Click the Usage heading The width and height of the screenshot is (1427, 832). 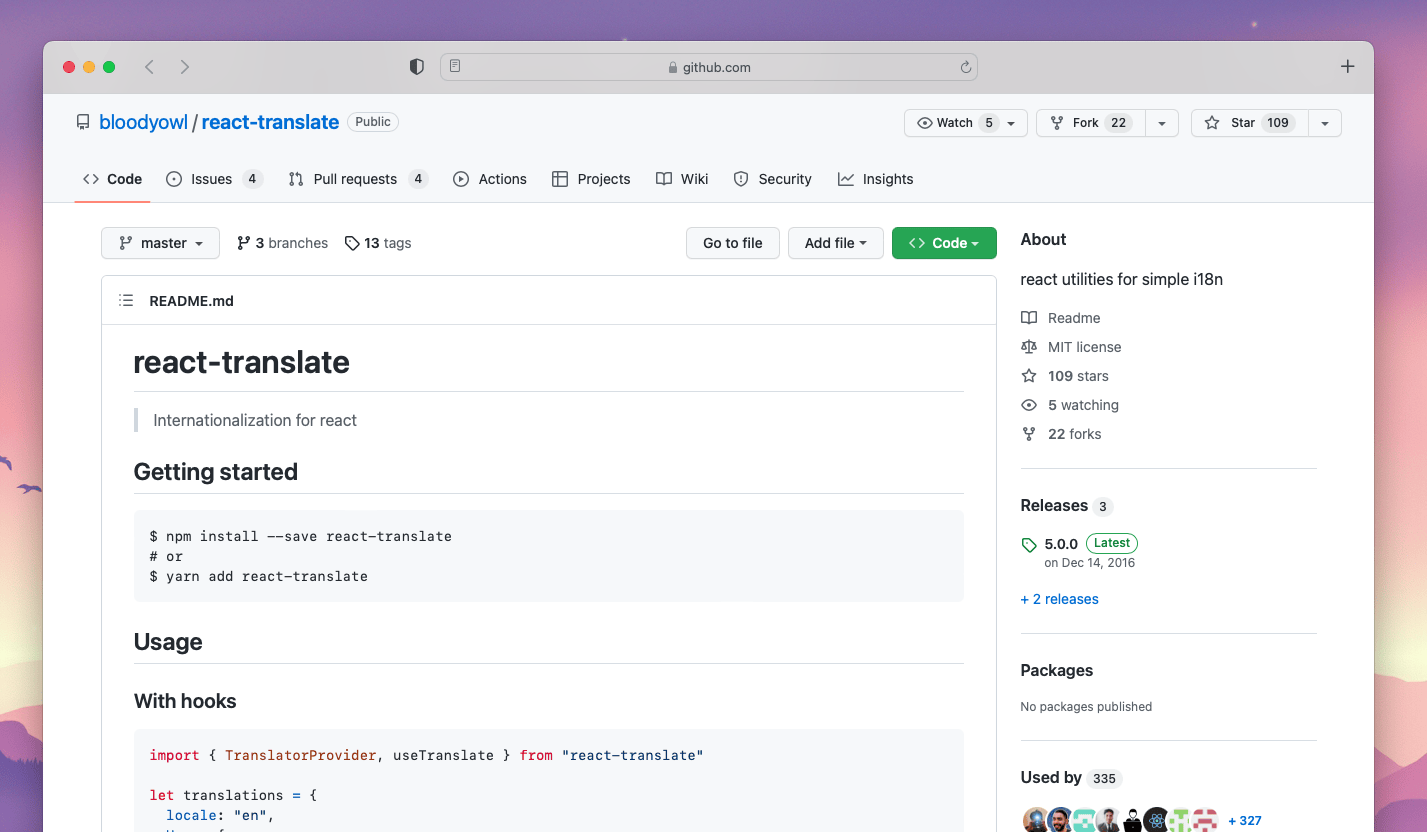pos(168,642)
